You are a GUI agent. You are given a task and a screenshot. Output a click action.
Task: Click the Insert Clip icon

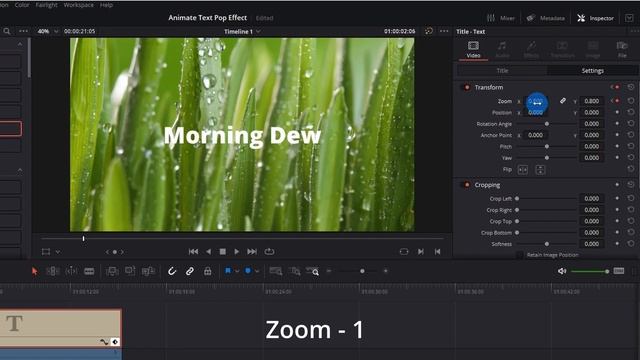click(112, 271)
